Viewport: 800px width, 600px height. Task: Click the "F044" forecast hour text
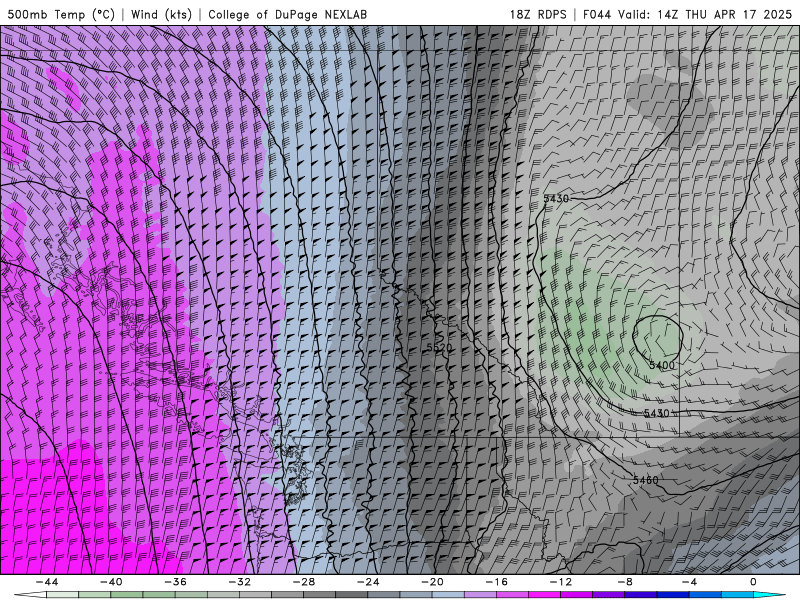[597, 14]
